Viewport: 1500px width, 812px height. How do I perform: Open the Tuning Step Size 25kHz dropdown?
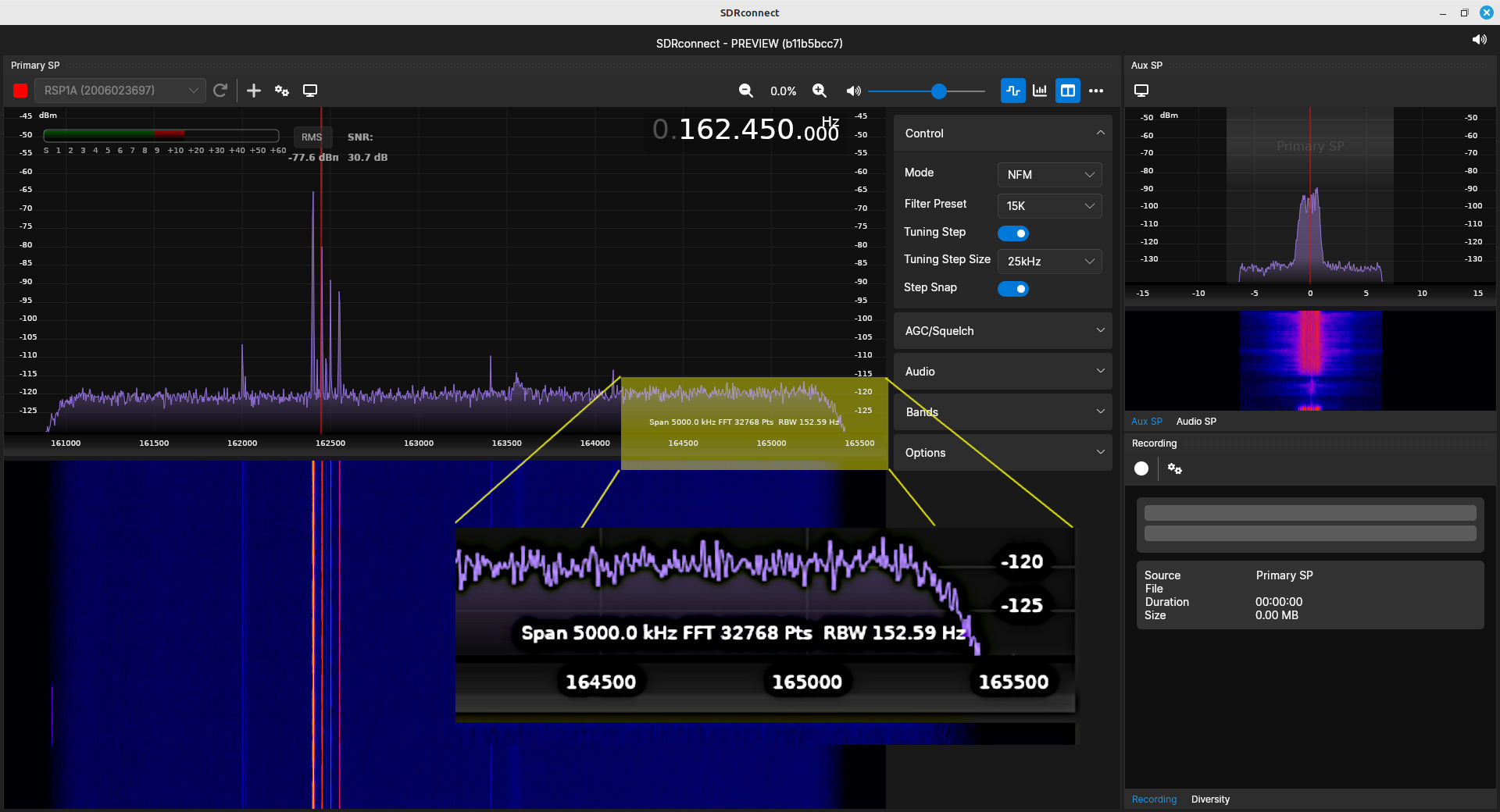1050,262
